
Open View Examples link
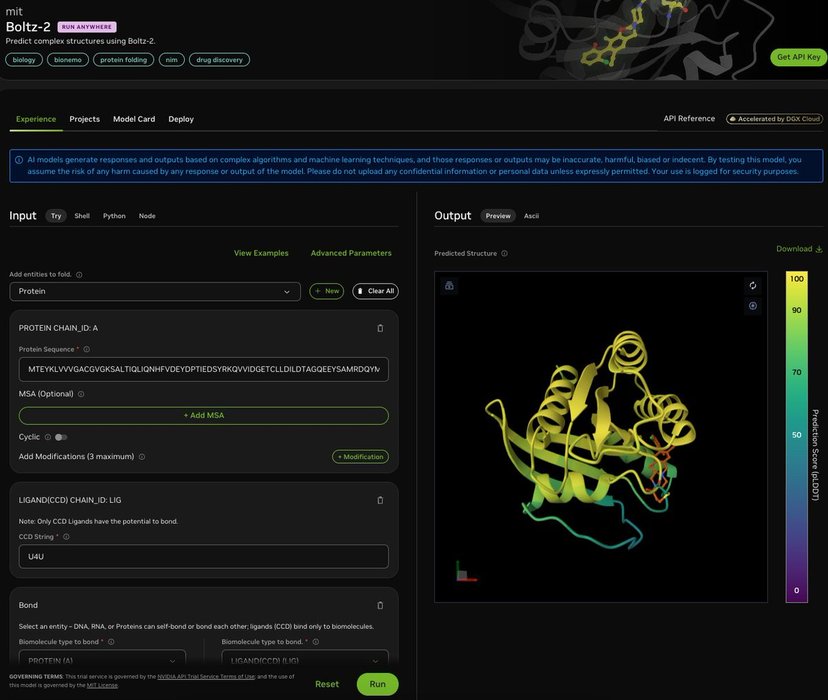pos(261,253)
